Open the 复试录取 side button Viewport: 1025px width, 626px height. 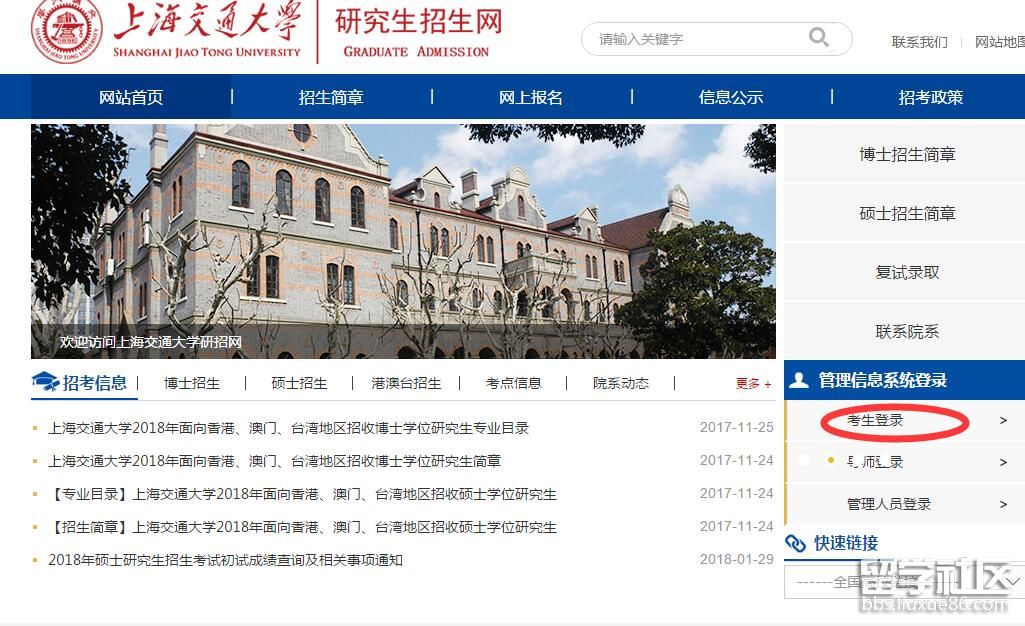(x=907, y=272)
